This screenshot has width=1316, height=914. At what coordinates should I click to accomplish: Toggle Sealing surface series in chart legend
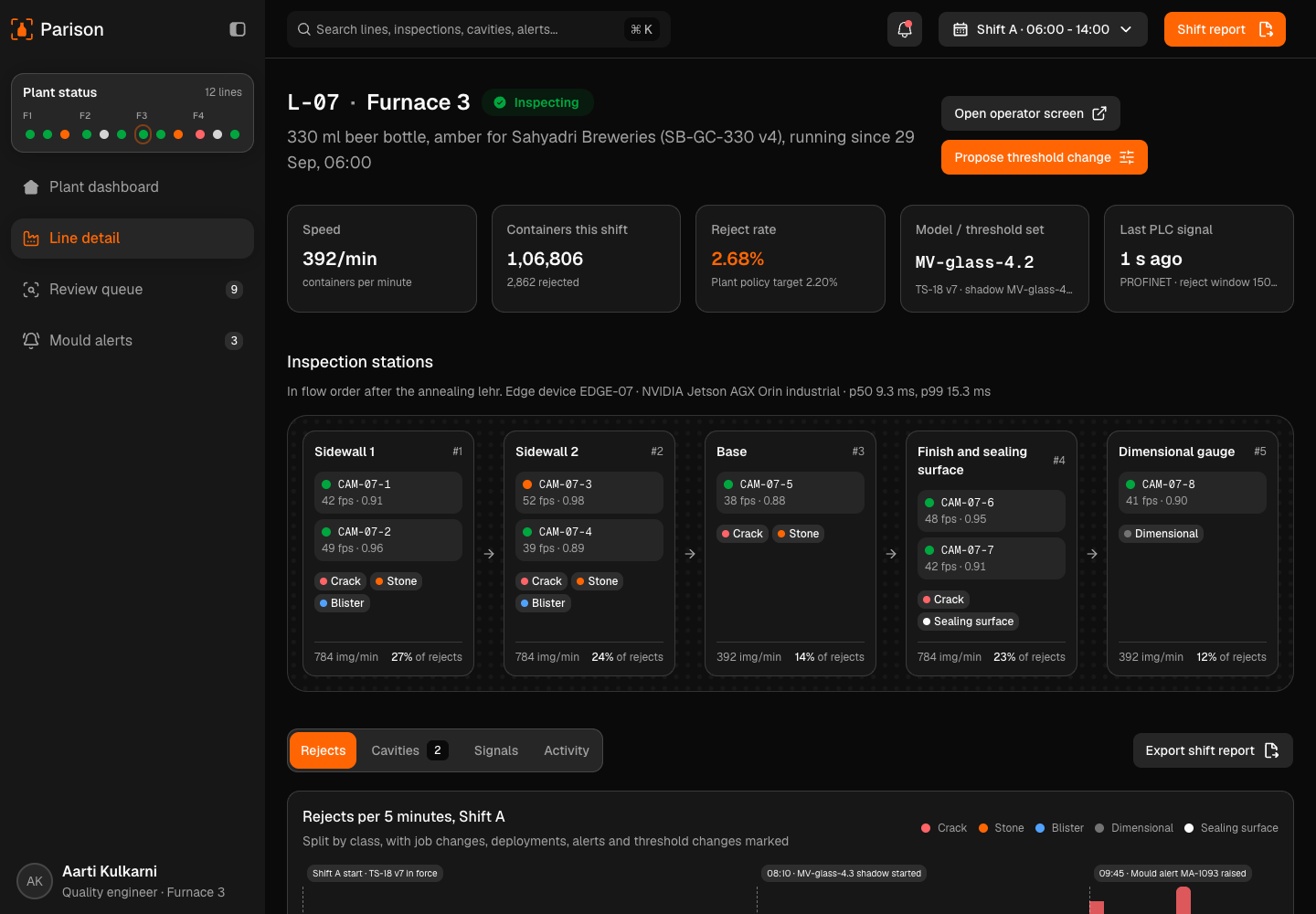tap(1231, 828)
